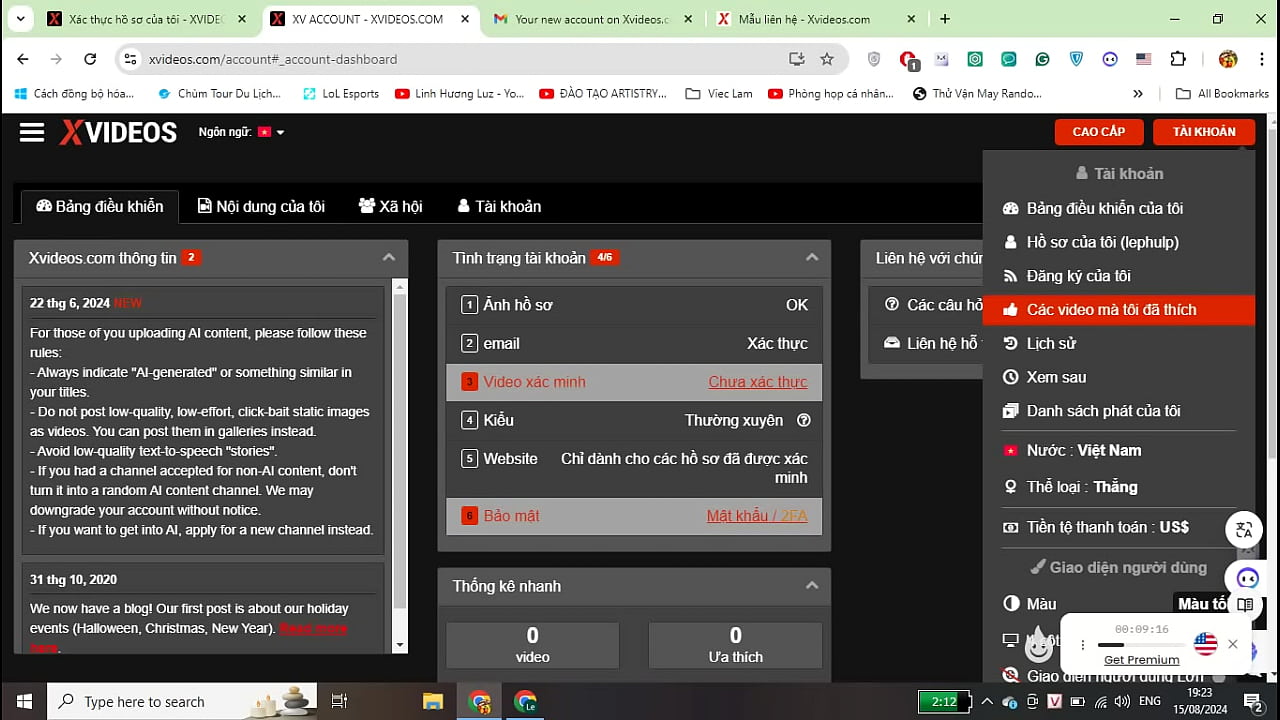Select the Ảnh hồ sơ row

pos(634,305)
